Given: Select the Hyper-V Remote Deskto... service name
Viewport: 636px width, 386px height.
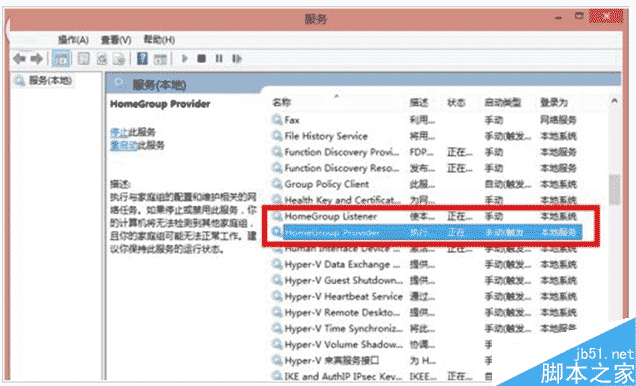Looking at the screenshot, I should 343,312.
